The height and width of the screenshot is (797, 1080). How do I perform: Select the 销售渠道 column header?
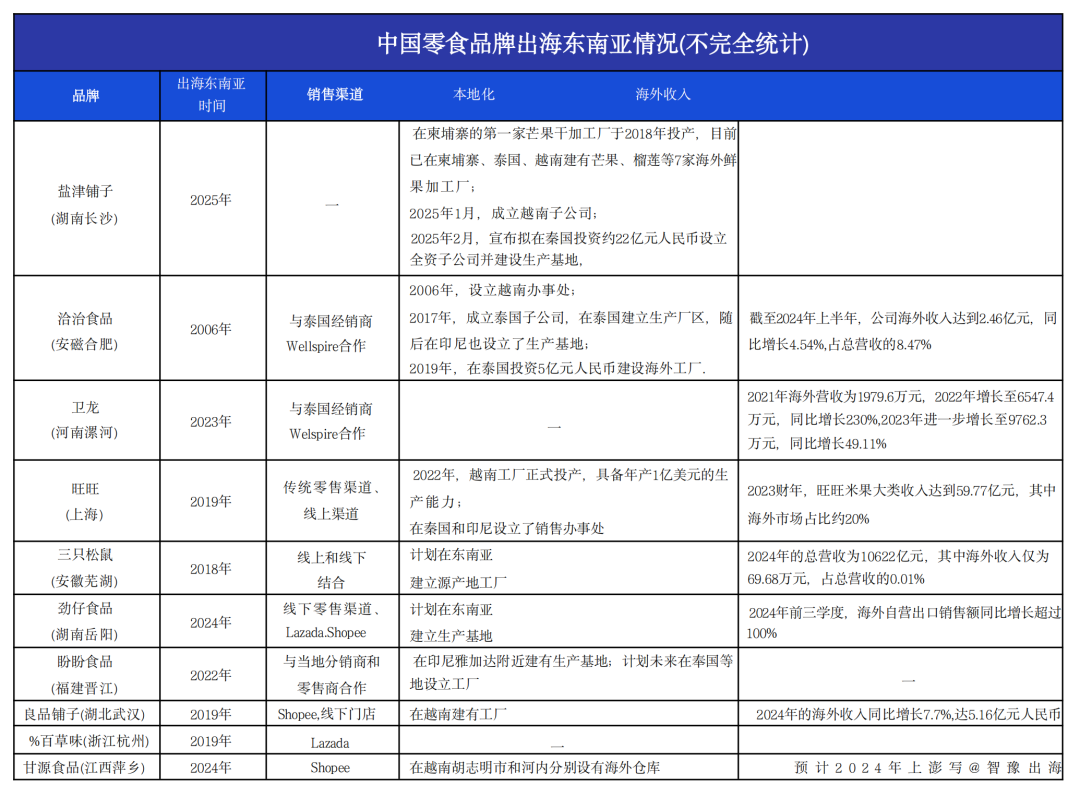[x=331, y=94]
